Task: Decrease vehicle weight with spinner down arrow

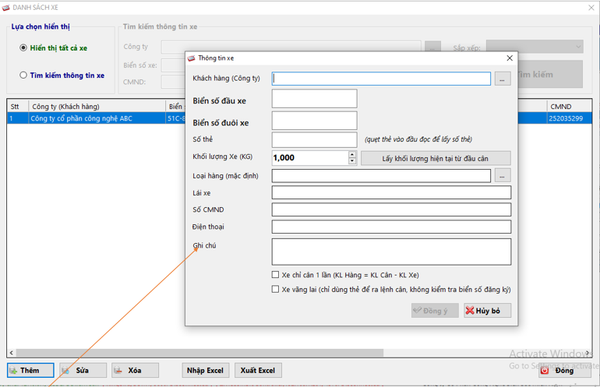Action: pos(352,161)
